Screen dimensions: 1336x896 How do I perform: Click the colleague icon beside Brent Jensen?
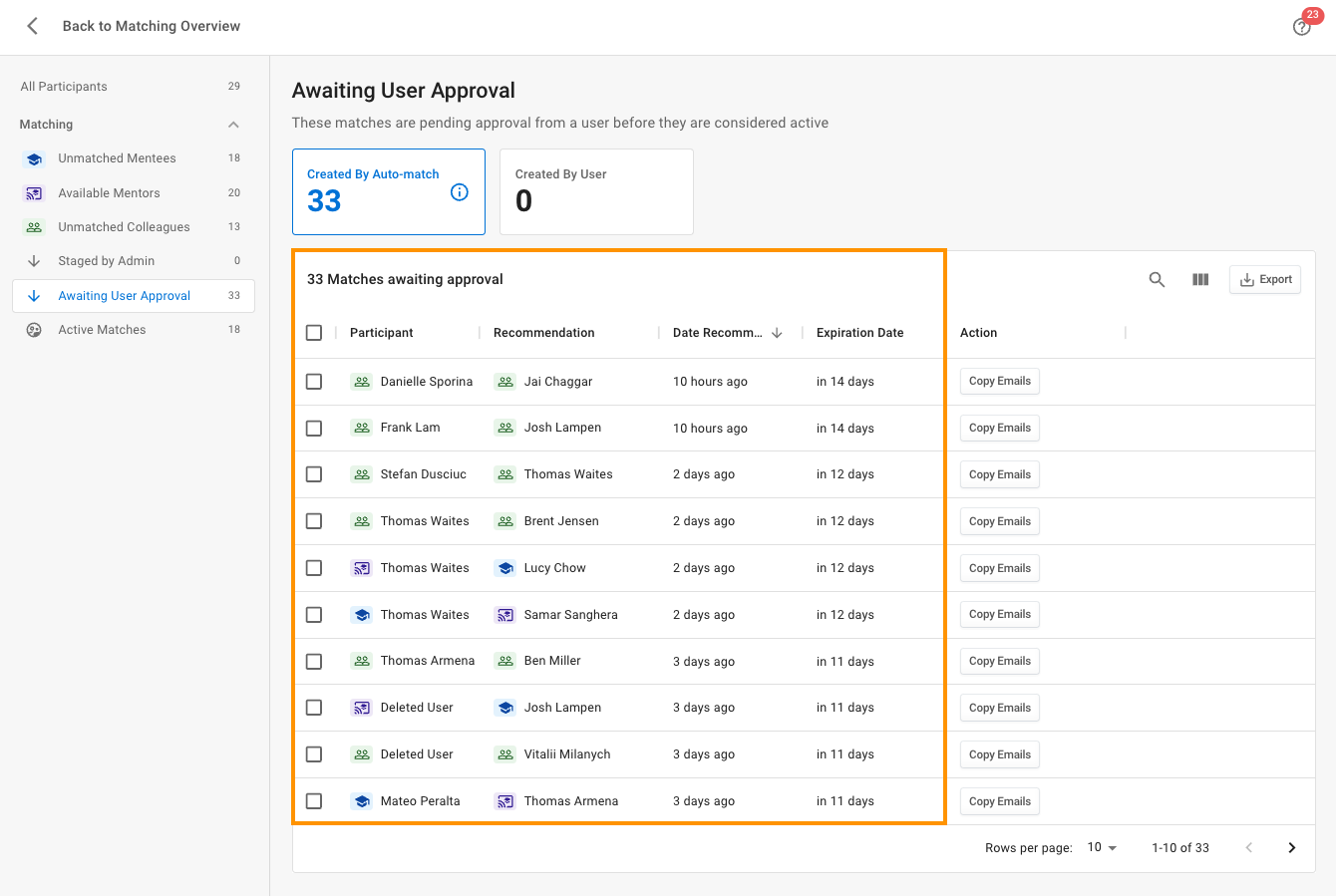pyautogui.click(x=505, y=521)
